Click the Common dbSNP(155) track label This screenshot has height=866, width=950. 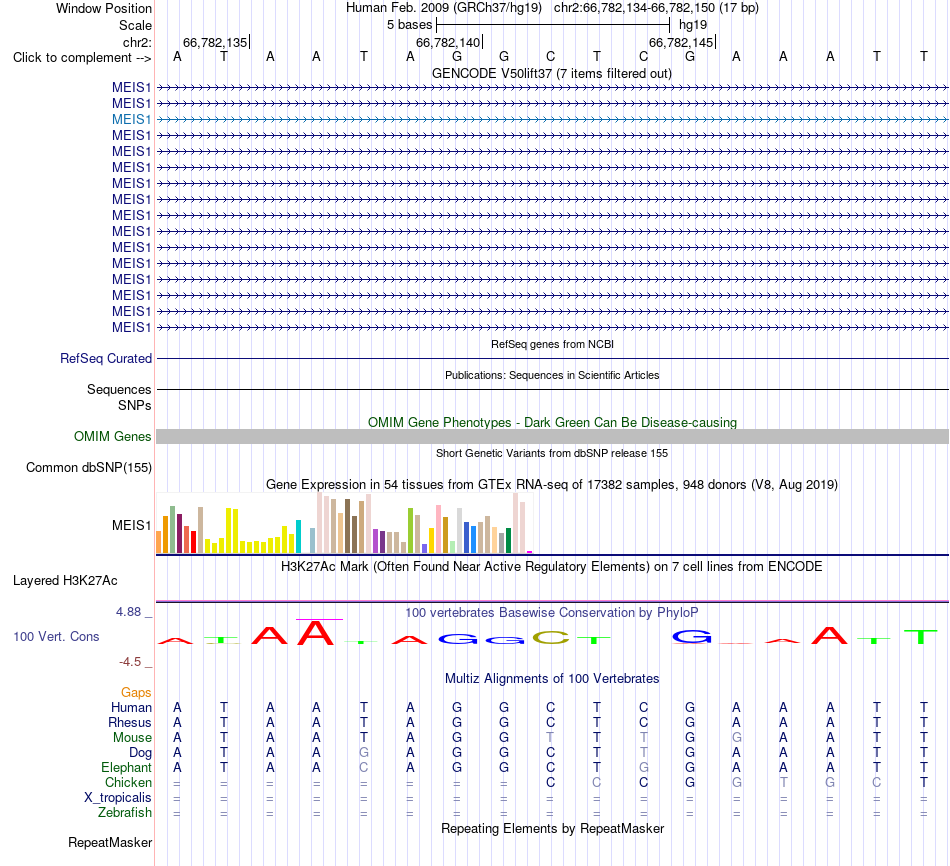[88, 467]
